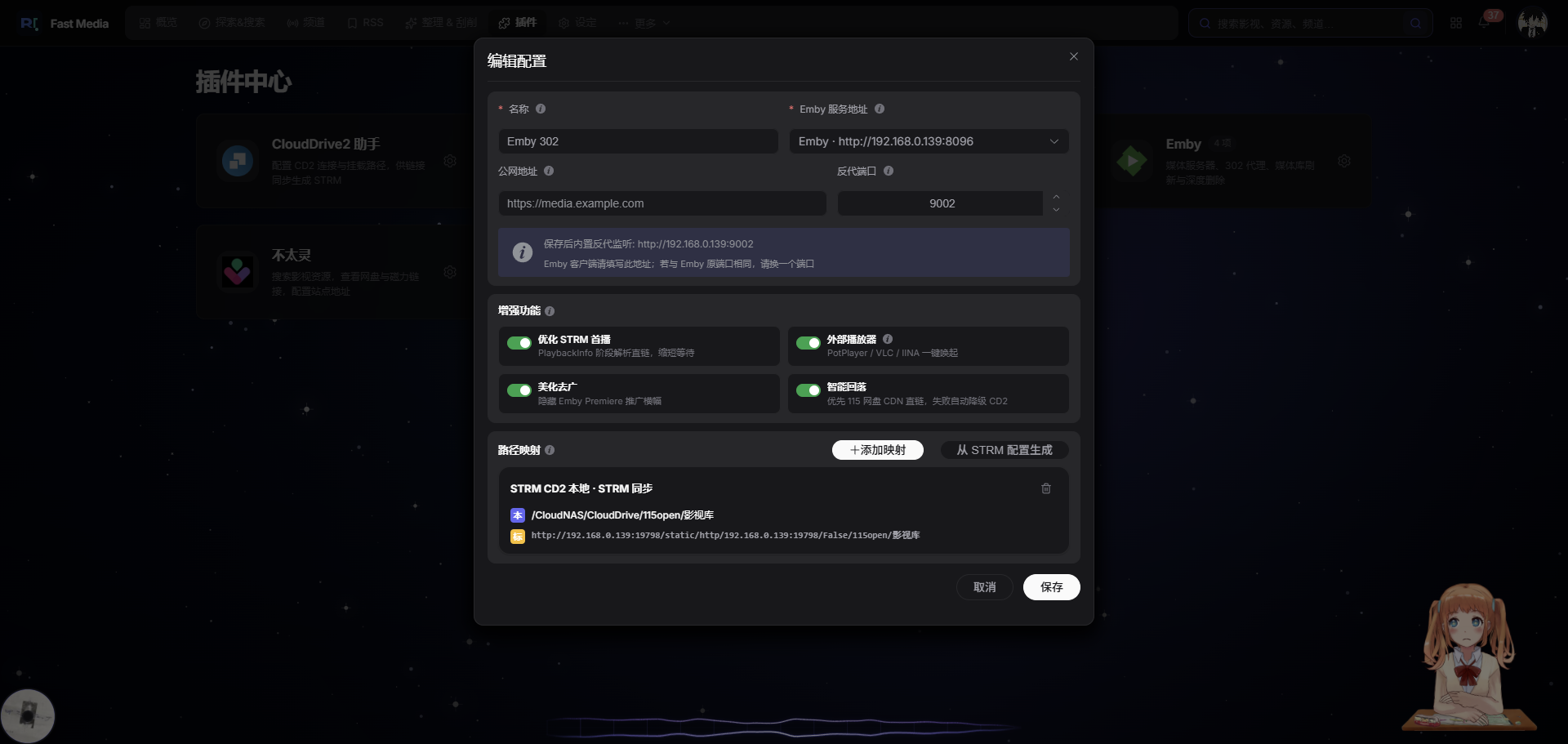This screenshot has width=1568, height=744.
Task: Open the 更多 menu in navigation bar
Action: click(x=644, y=23)
